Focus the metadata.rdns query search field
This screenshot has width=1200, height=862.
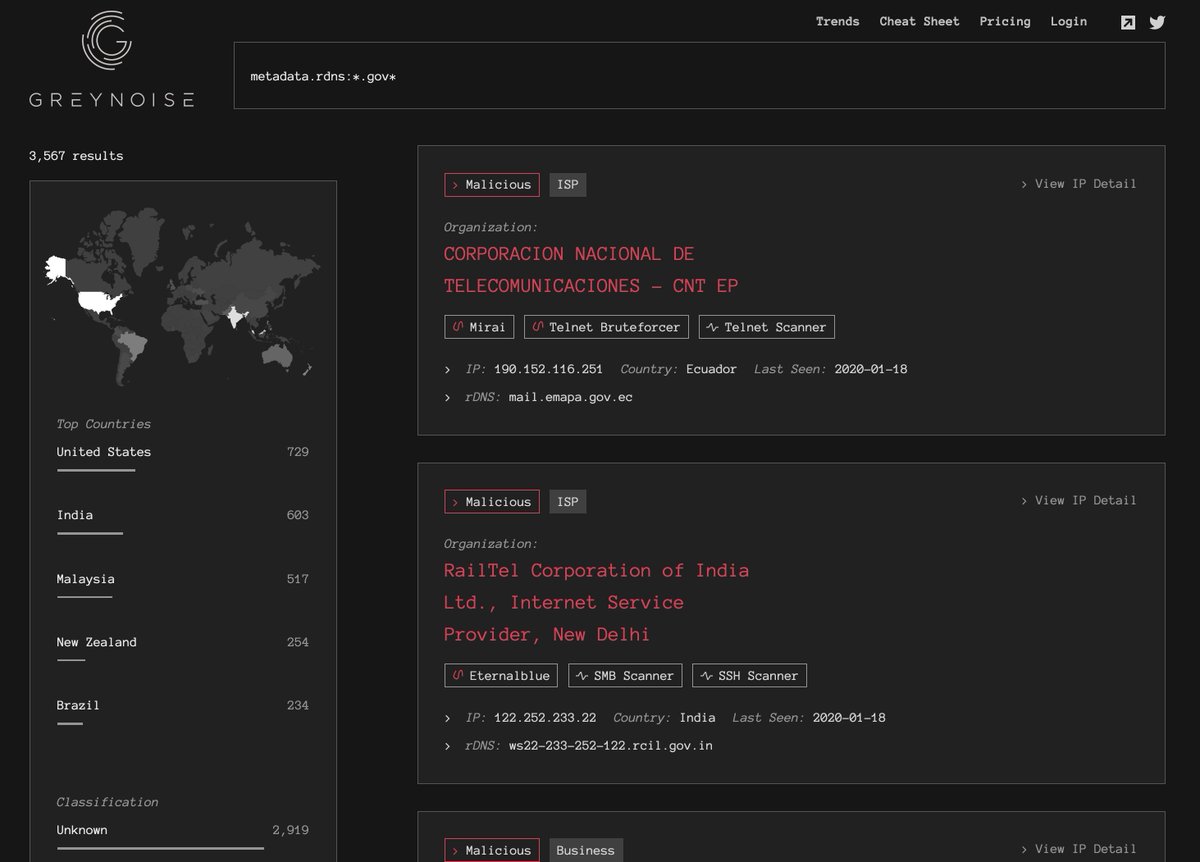point(699,76)
